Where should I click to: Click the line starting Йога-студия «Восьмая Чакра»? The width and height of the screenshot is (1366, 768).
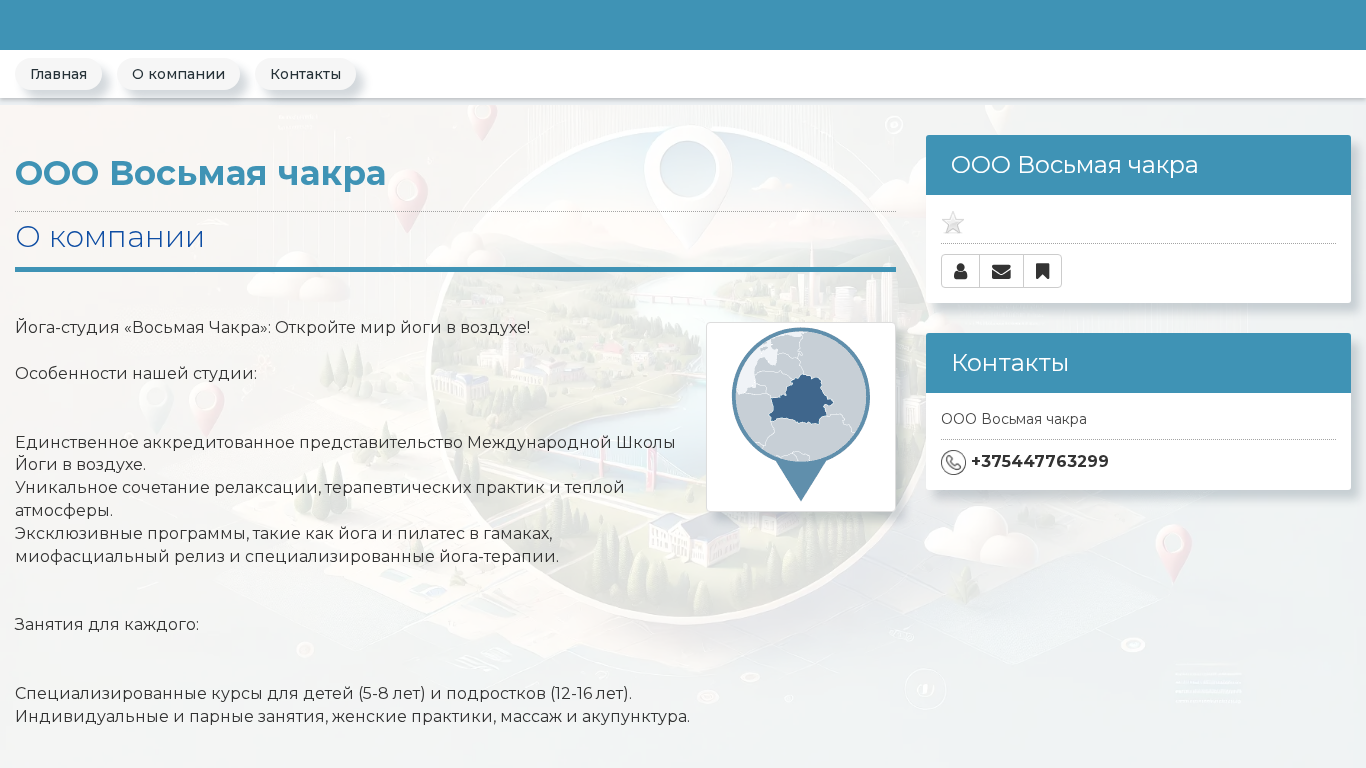tap(272, 327)
